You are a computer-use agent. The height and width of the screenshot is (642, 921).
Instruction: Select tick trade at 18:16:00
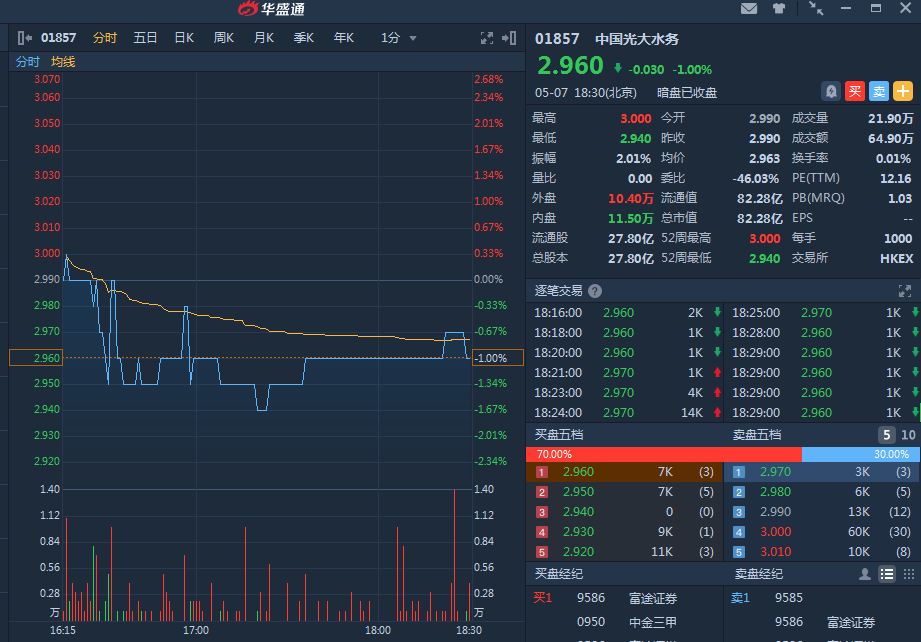[625, 312]
